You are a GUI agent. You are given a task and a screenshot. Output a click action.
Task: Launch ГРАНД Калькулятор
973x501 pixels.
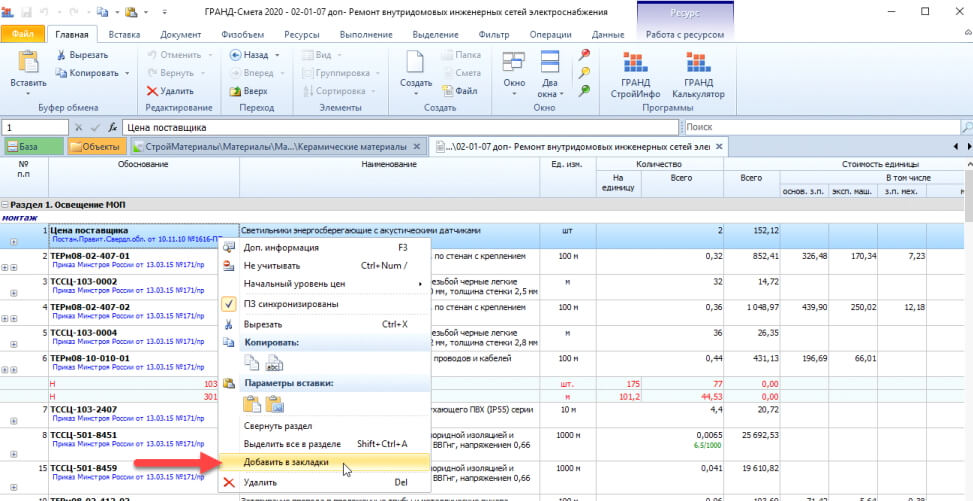click(698, 75)
